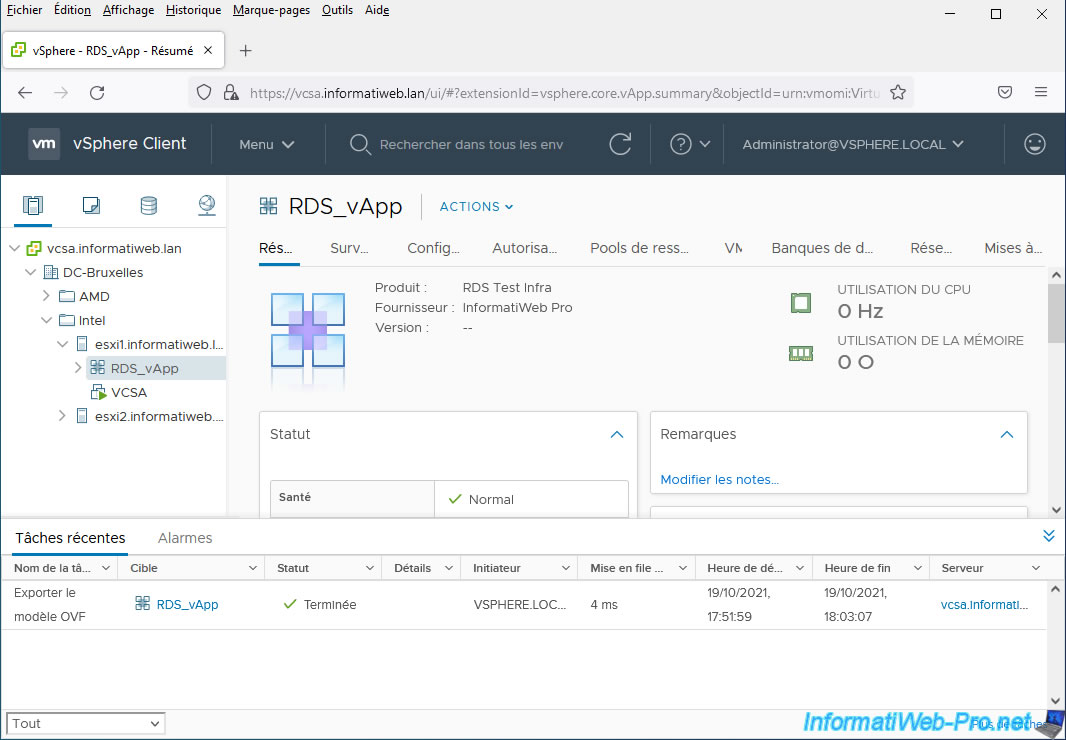The height and width of the screenshot is (740, 1066).
Task: Open the Fichier menu
Action: [24, 10]
